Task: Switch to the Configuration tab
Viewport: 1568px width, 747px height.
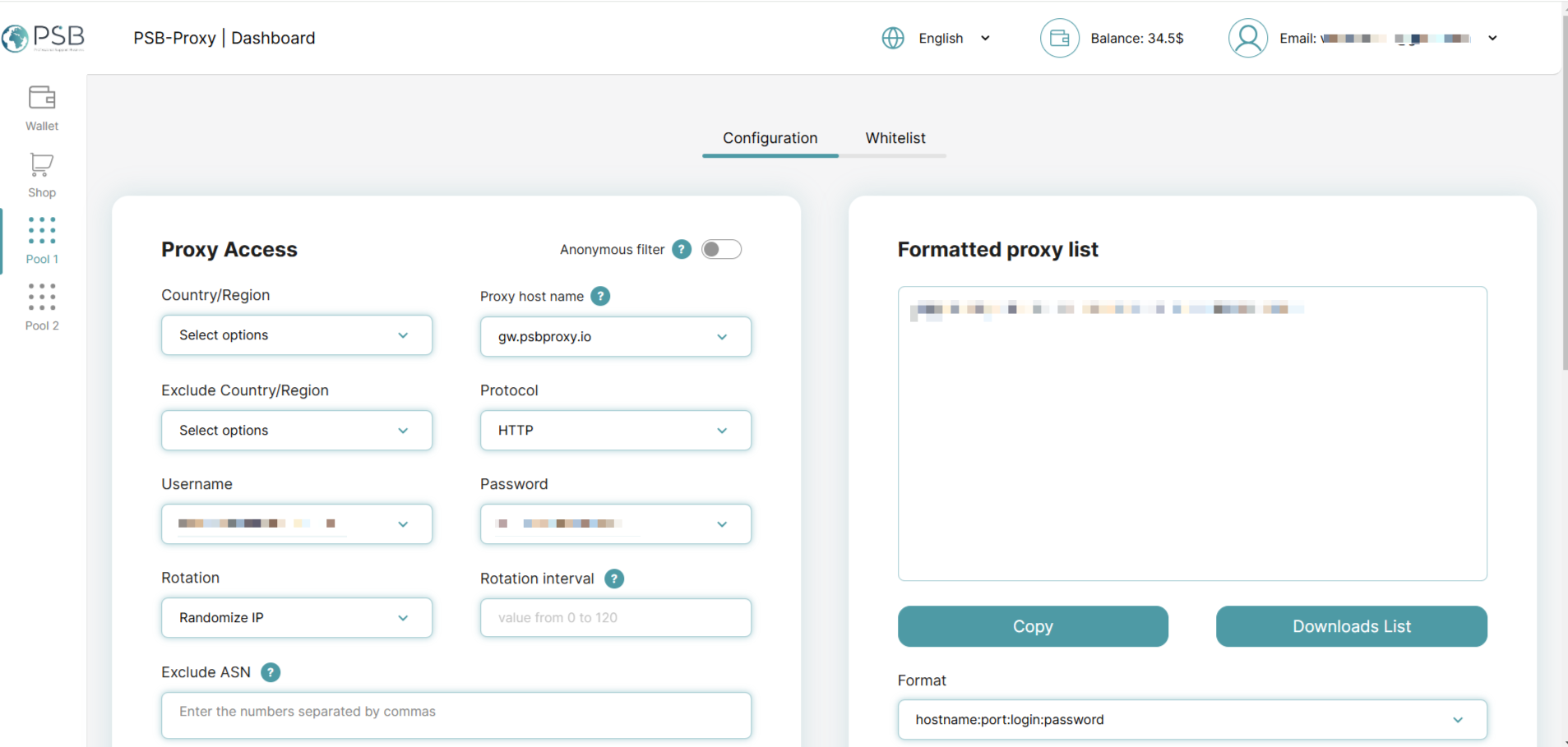Action: [x=770, y=138]
